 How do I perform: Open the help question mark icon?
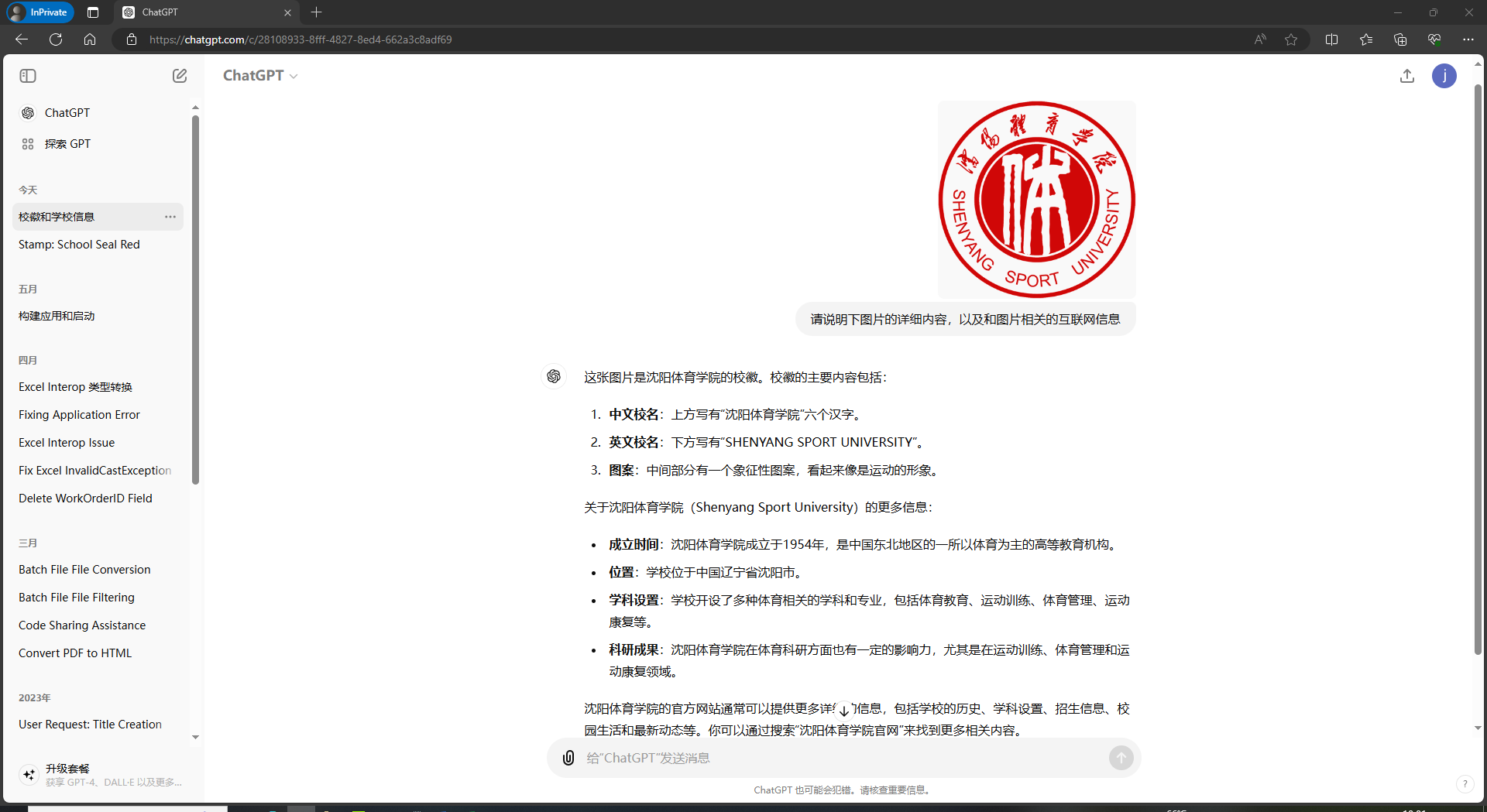point(1465,783)
